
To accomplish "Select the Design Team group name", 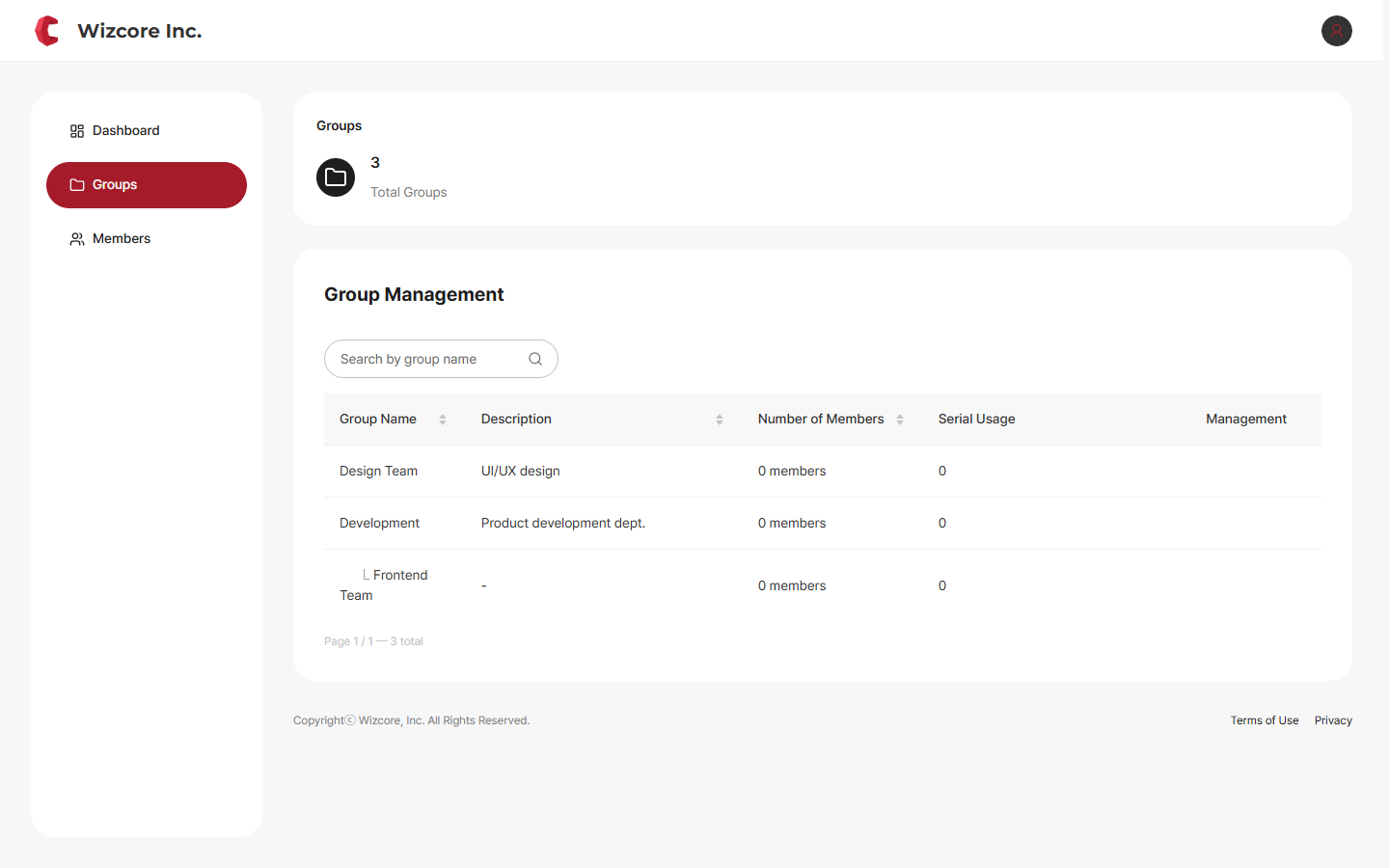I will point(378,471).
